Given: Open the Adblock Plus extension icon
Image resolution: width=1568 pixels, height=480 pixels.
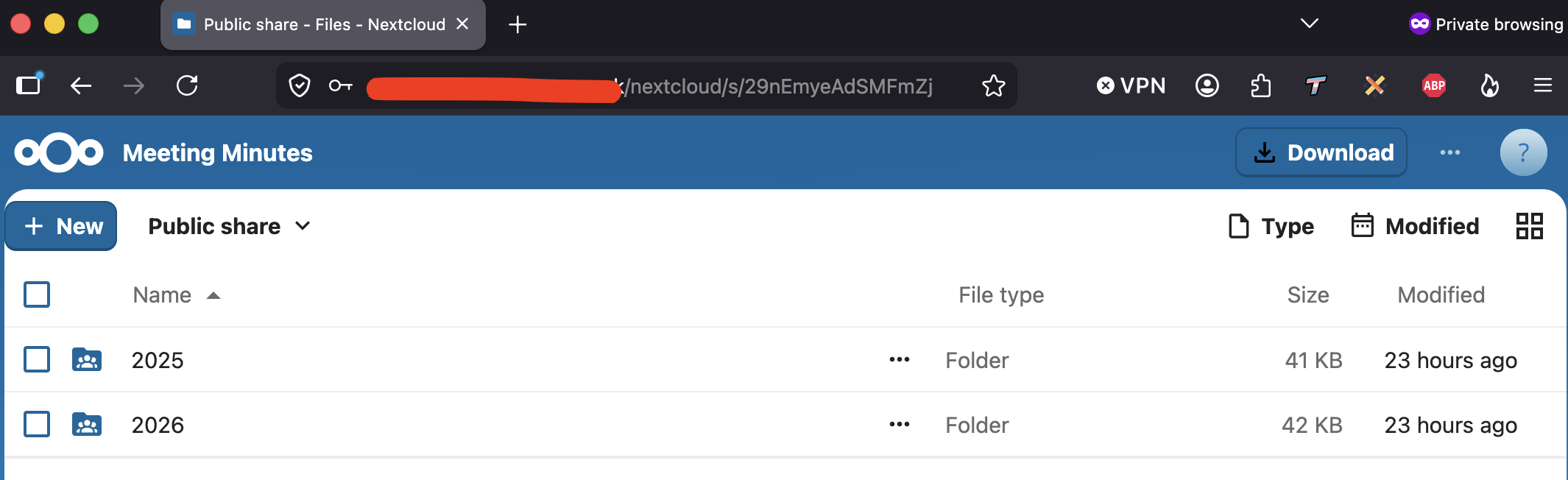Looking at the screenshot, I should tap(1433, 86).
